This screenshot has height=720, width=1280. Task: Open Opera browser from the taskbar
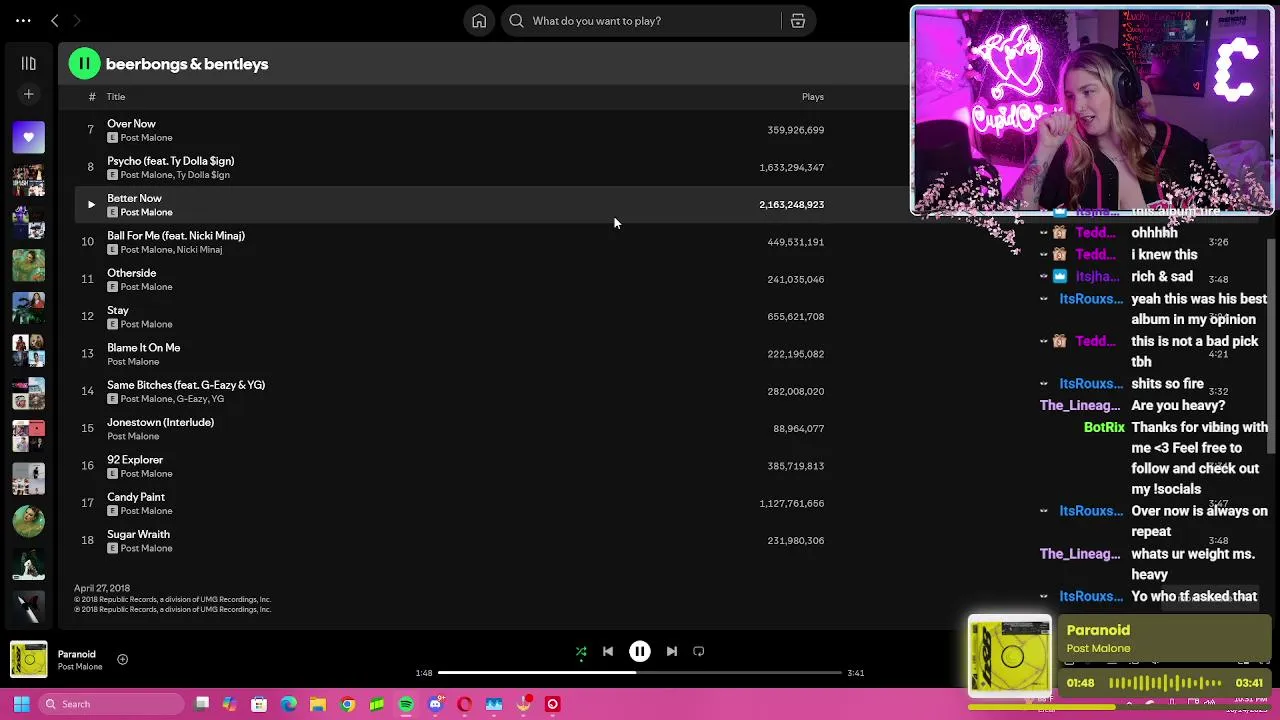click(464, 704)
